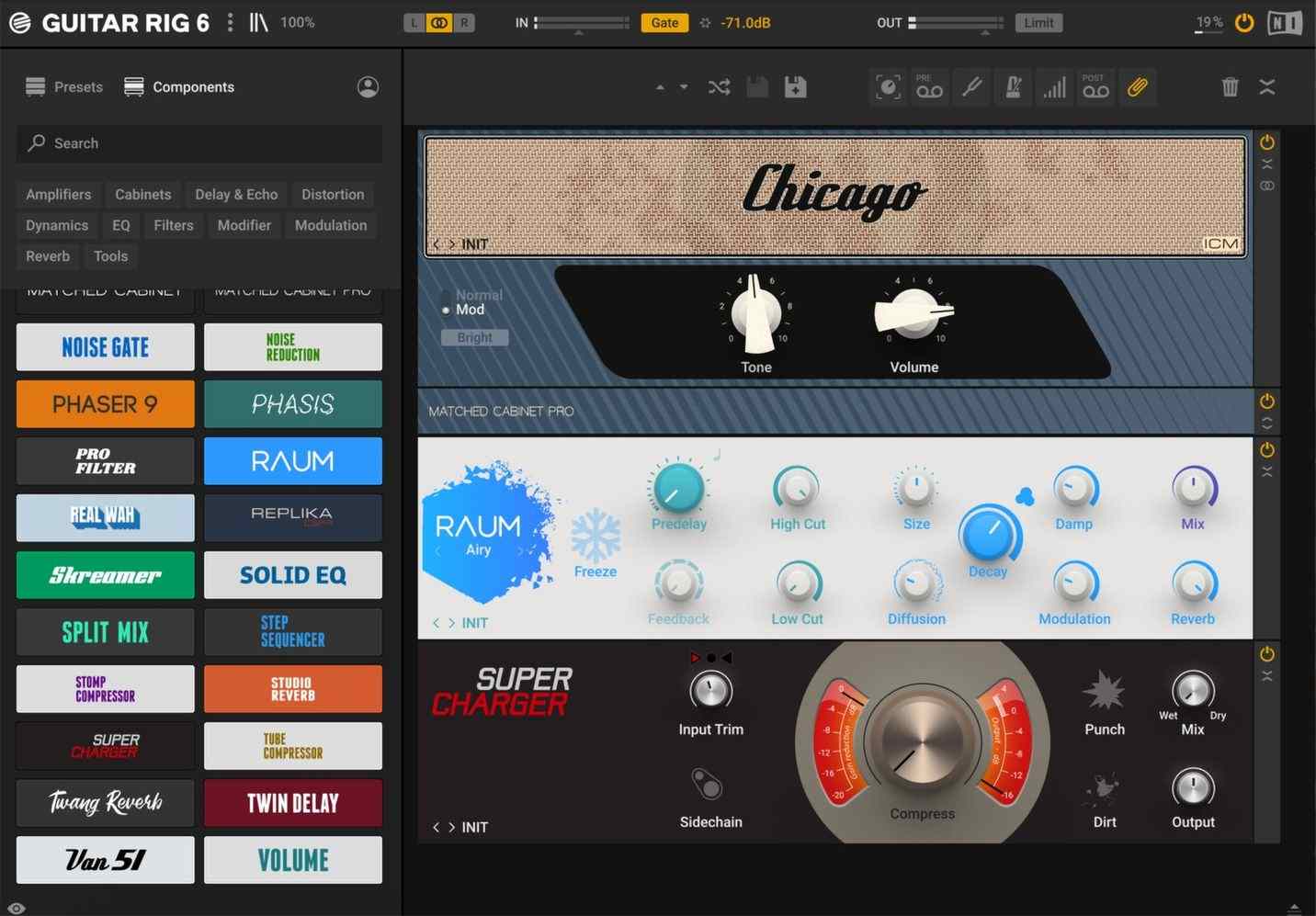Switch to the Presets tab
The image size is (1316, 916).
[64, 87]
